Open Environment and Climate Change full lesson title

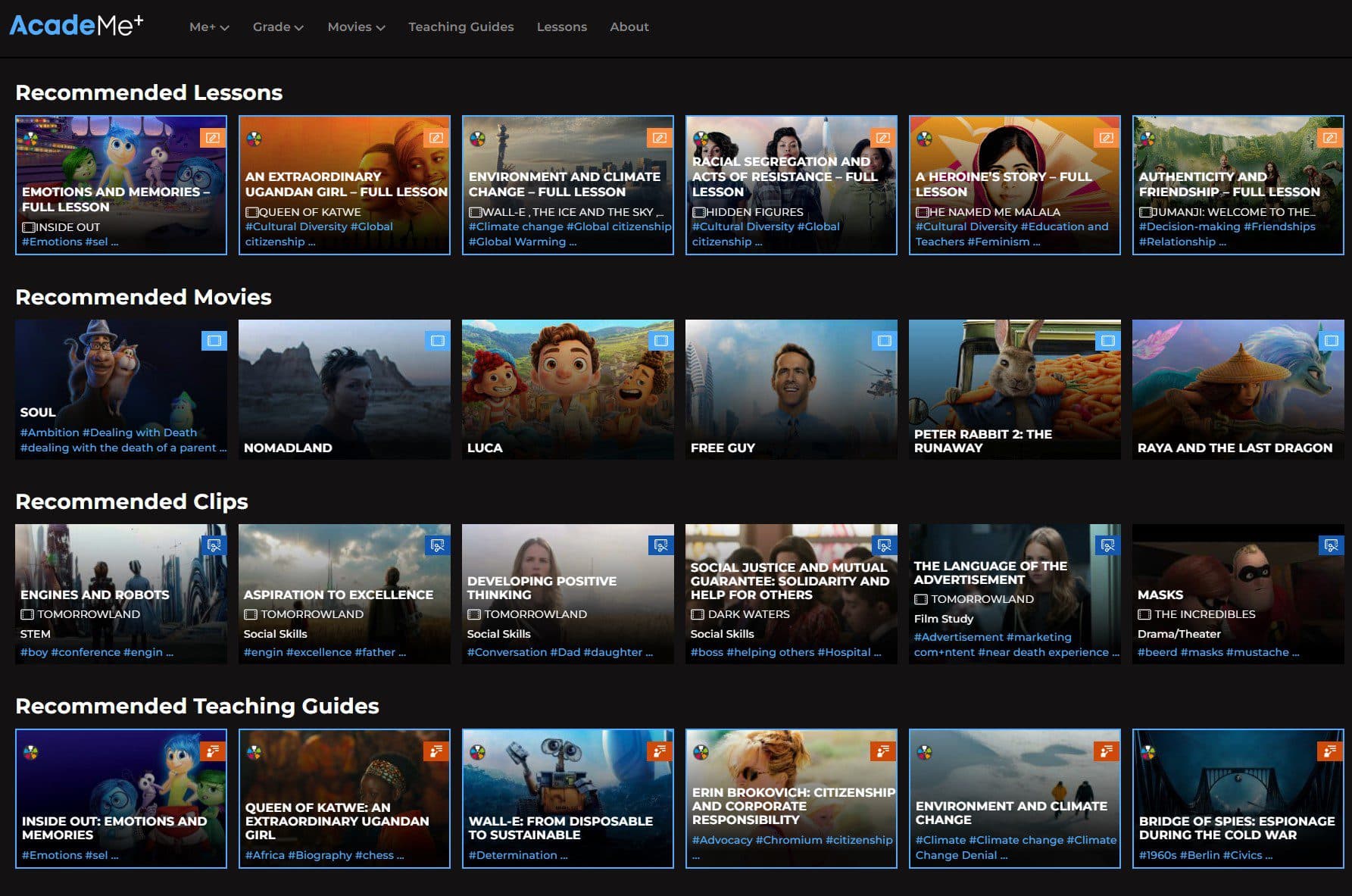pos(564,184)
